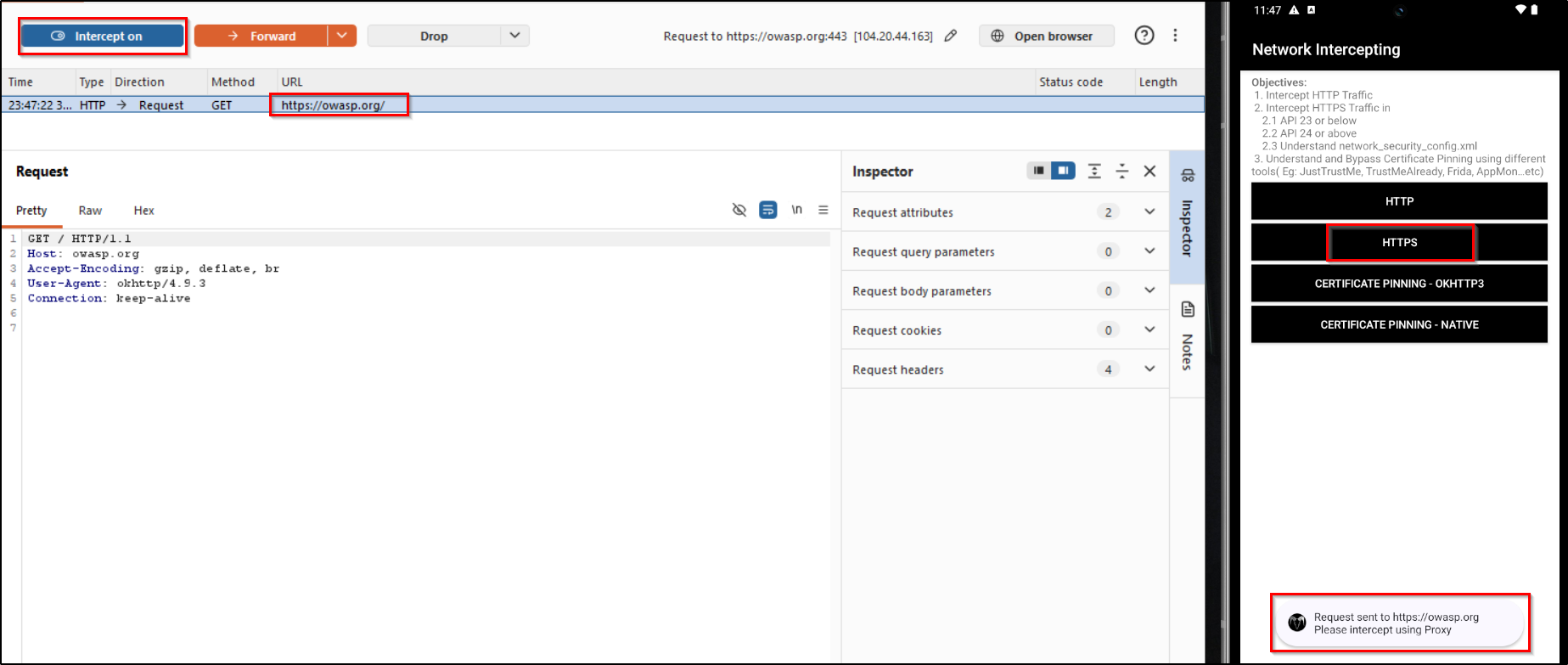Open the Forward dropdown arrow
1568x665 pixels.
(x=342, y=36)
